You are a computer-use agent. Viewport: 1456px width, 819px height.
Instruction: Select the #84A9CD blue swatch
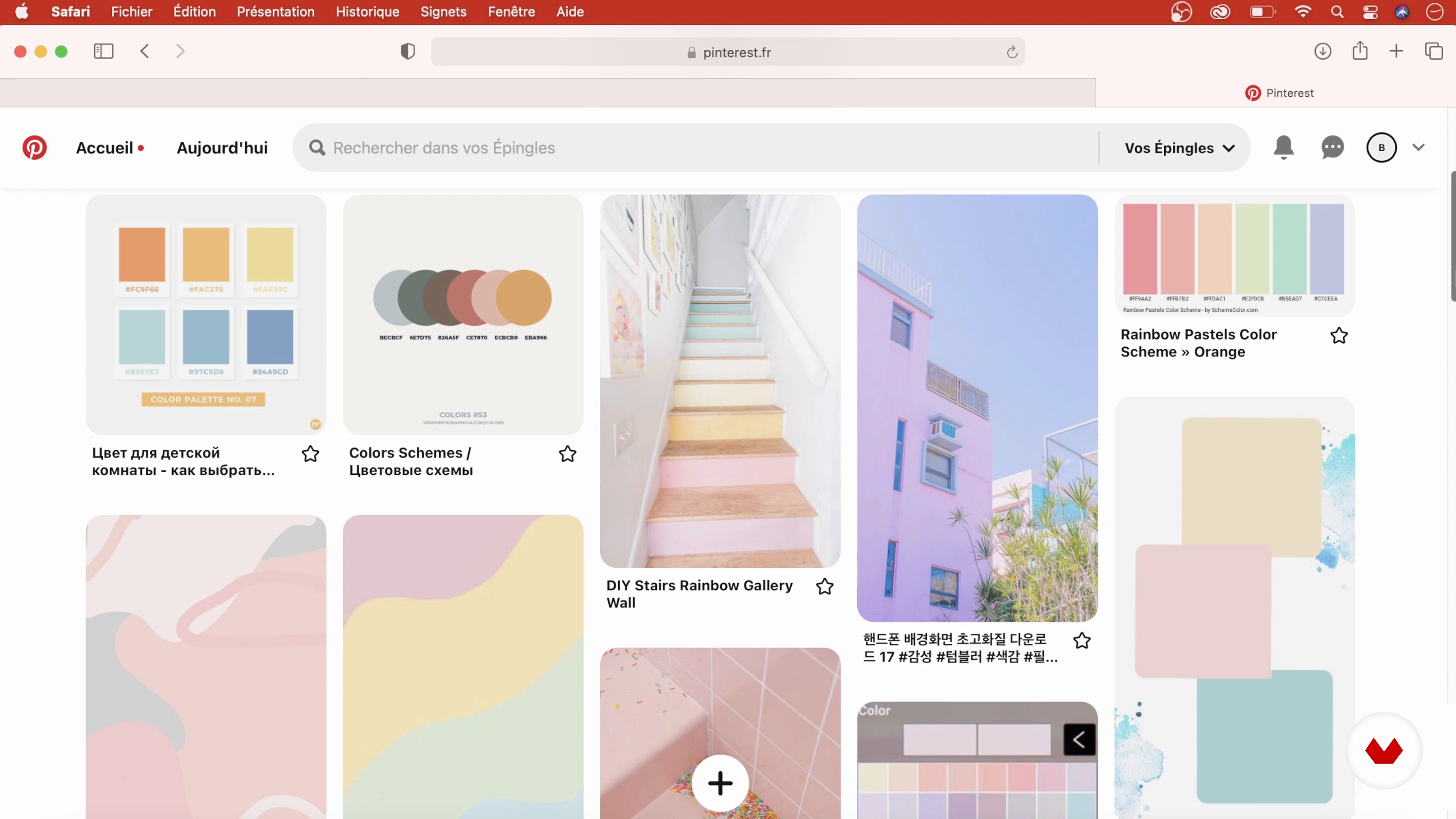[x=270, y=337]
